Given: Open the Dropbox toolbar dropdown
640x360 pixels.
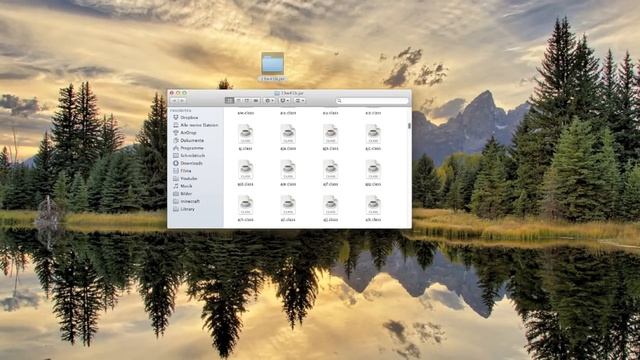Looking at the screenshot, I should [284, 100].
